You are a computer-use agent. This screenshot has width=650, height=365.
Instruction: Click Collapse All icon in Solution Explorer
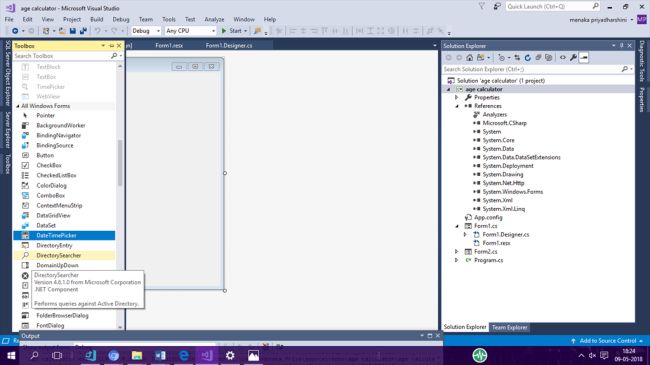click(538, 58)
